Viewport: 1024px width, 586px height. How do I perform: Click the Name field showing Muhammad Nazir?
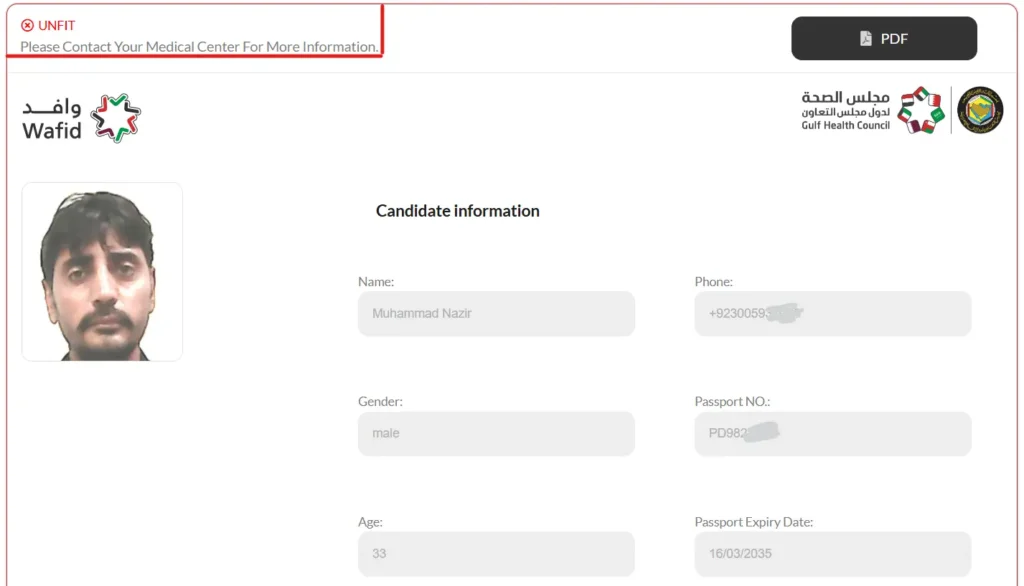point(496,314)
